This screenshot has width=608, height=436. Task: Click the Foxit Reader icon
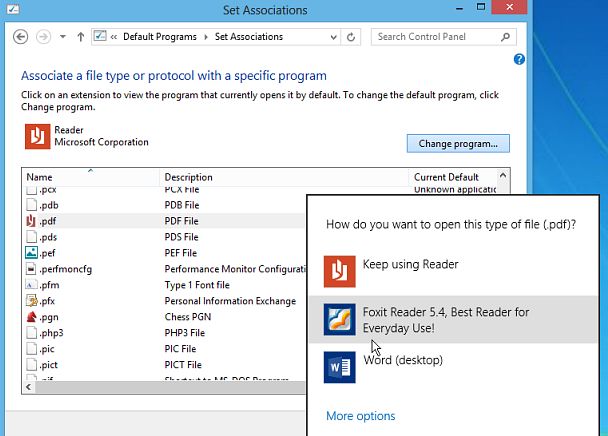click(x=340, y=320)
